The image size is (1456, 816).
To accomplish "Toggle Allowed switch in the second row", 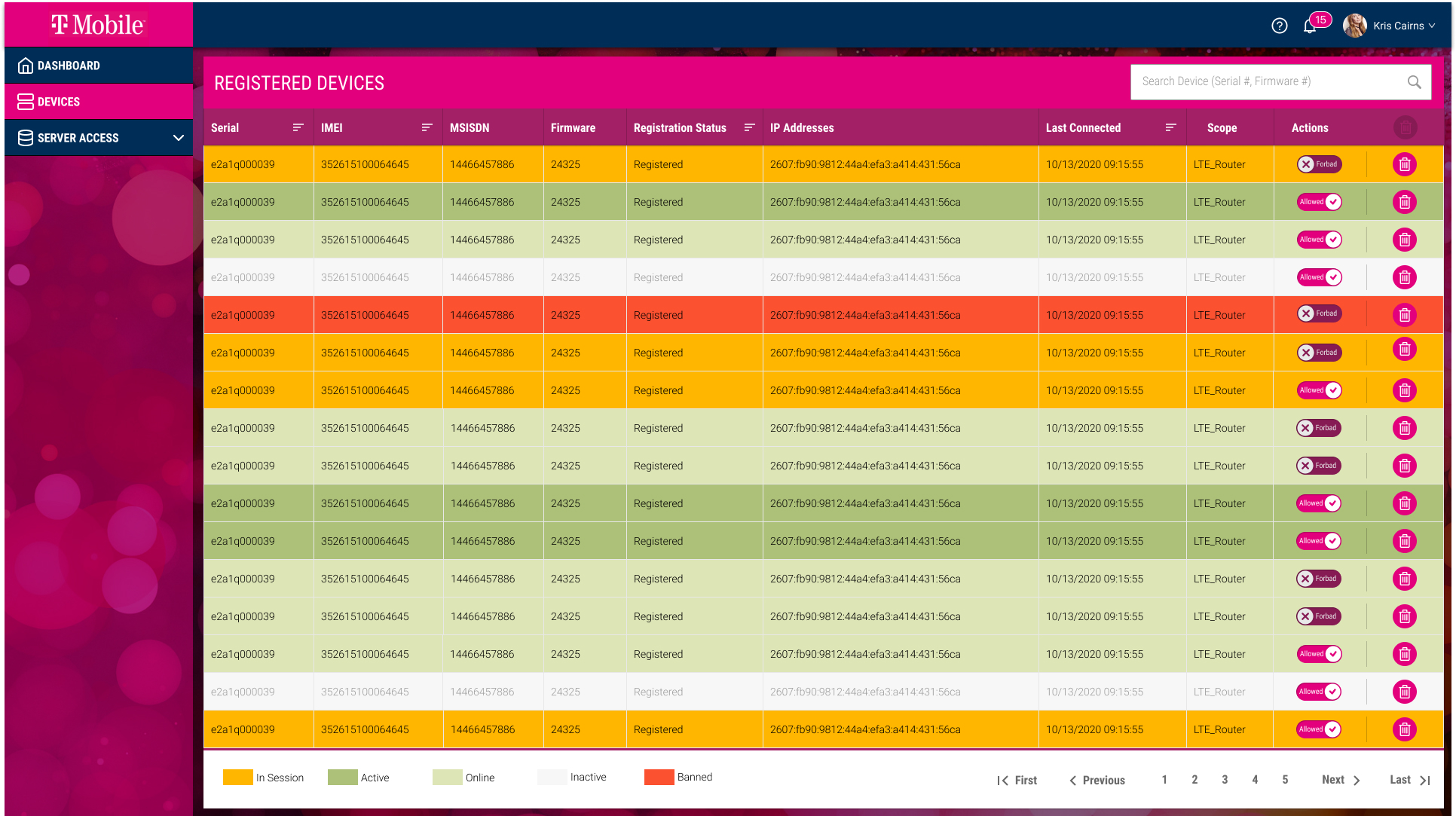I will point(1319,202).
